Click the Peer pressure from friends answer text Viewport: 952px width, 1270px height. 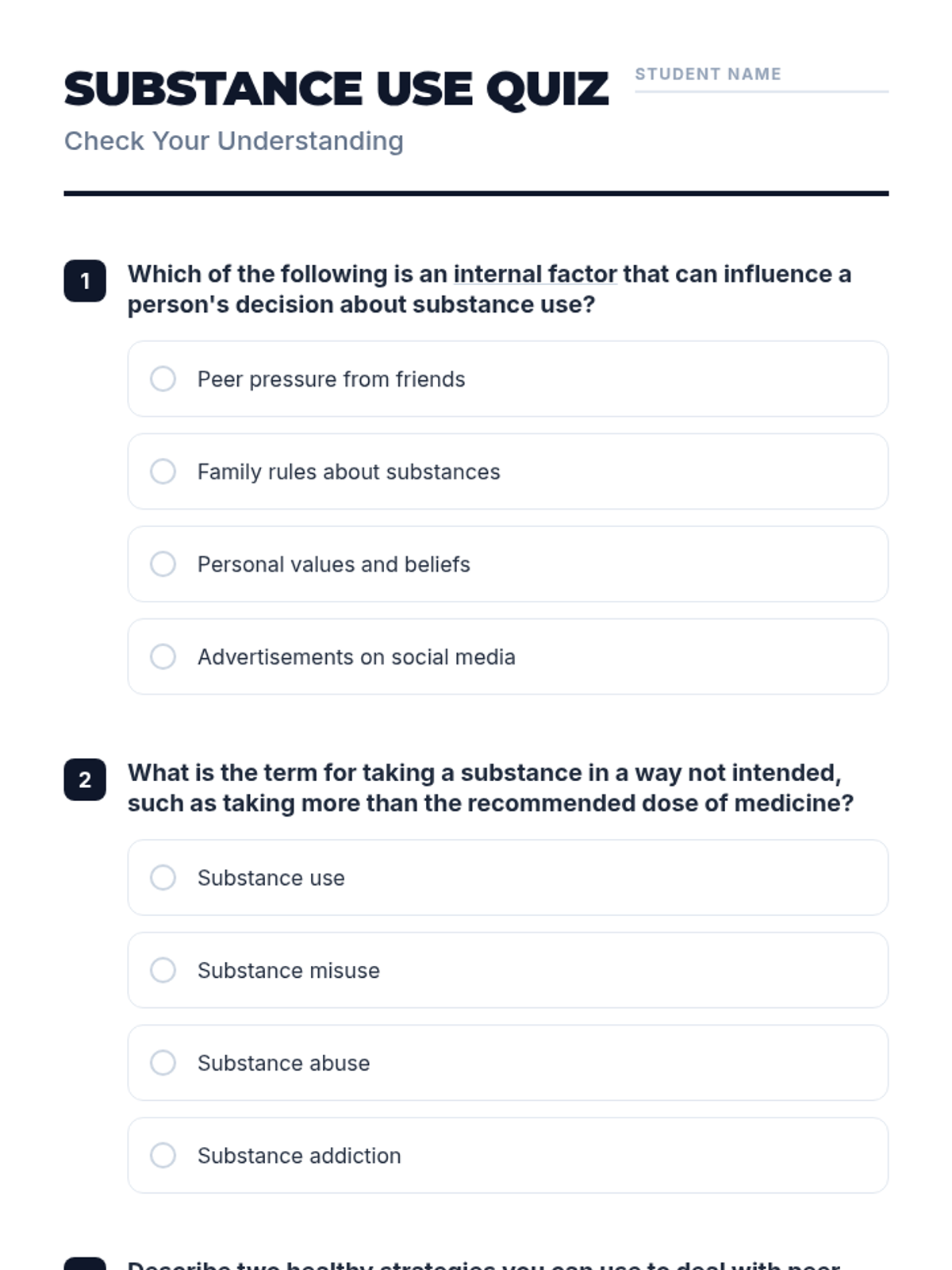pyautogui.click(x=331, y=379)
